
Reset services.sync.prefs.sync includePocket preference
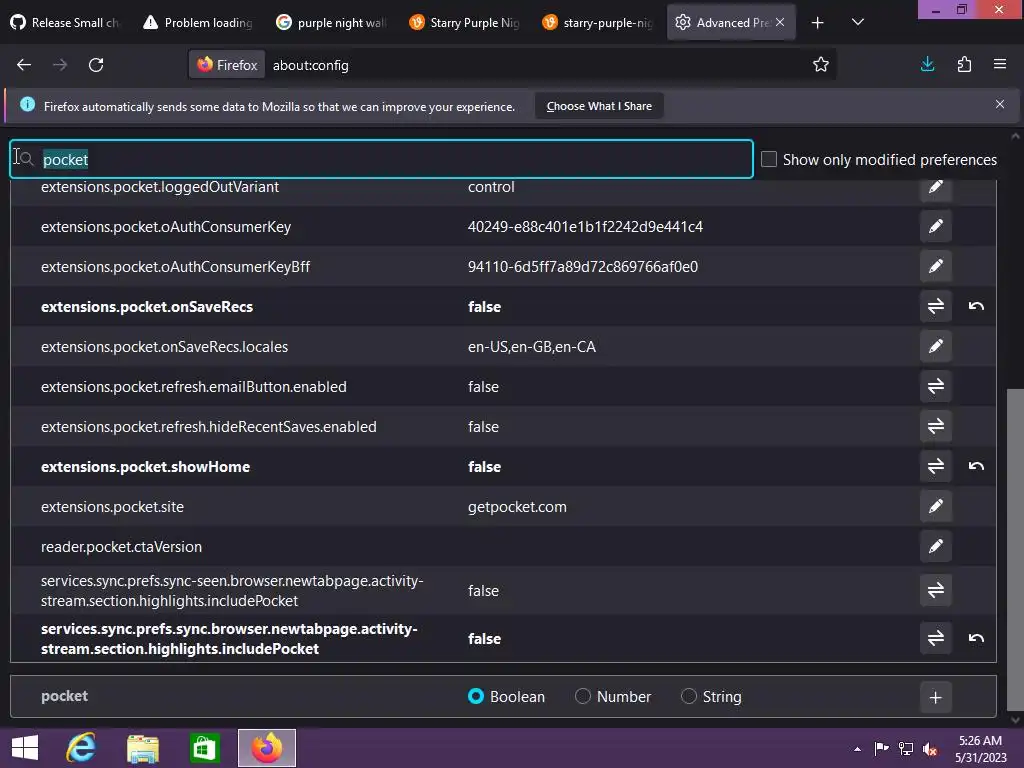(976, 638)
